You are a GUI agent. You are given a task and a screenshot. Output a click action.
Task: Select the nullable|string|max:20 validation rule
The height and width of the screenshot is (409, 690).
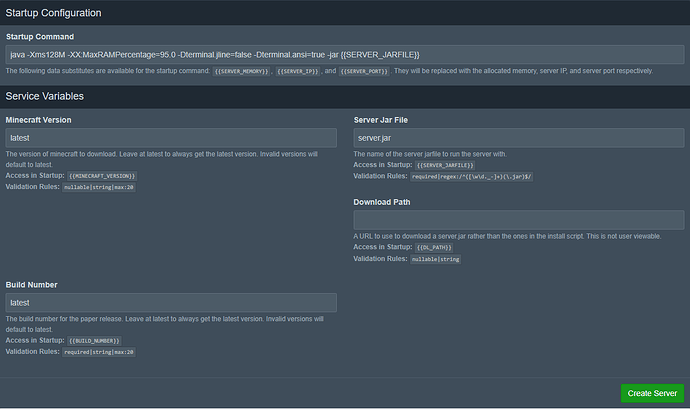(99, 187)
